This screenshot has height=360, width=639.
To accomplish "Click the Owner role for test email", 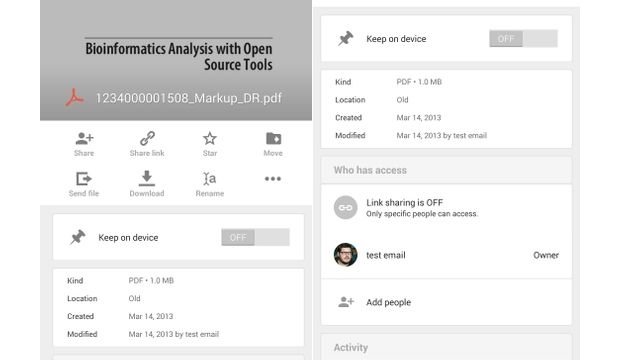I will tap(546, 255).
